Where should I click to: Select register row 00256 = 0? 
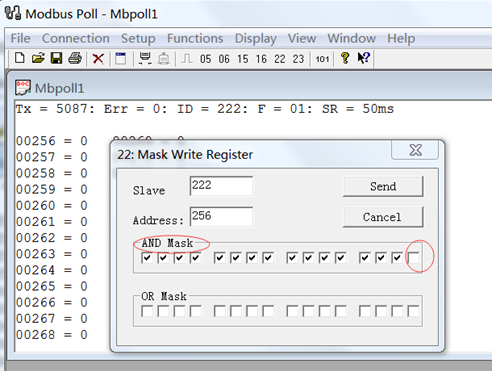[52, 141]
